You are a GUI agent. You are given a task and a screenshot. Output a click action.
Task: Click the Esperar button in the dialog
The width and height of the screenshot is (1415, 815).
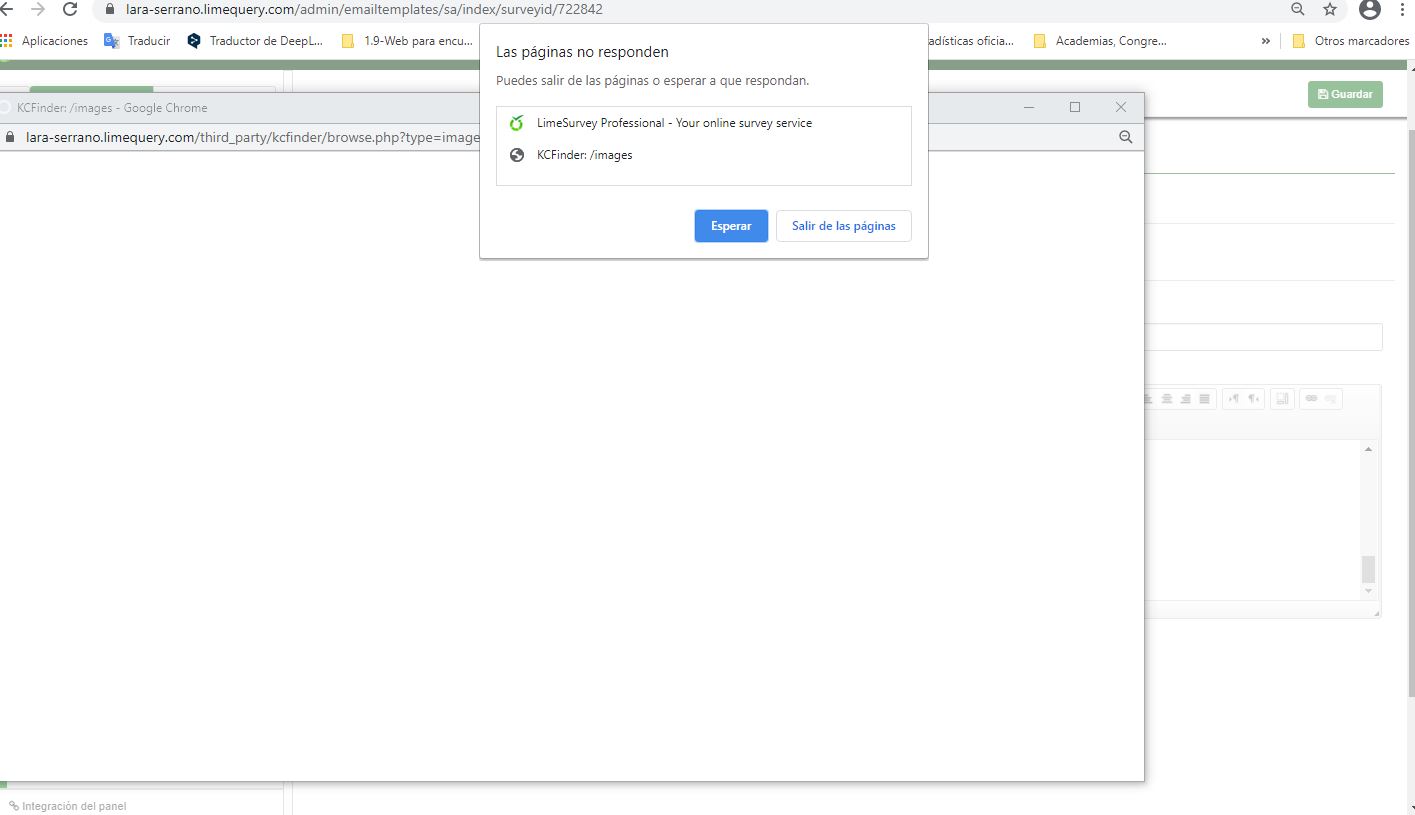click(731, 226)
